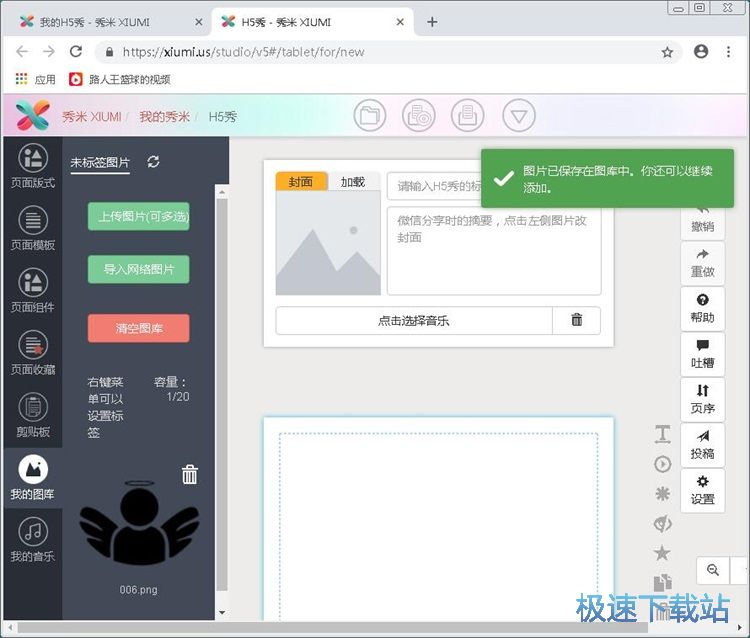This screenshot has width=750, height=638.
Task: Open Chrome three-dot menu
Action: pos(728,51)
